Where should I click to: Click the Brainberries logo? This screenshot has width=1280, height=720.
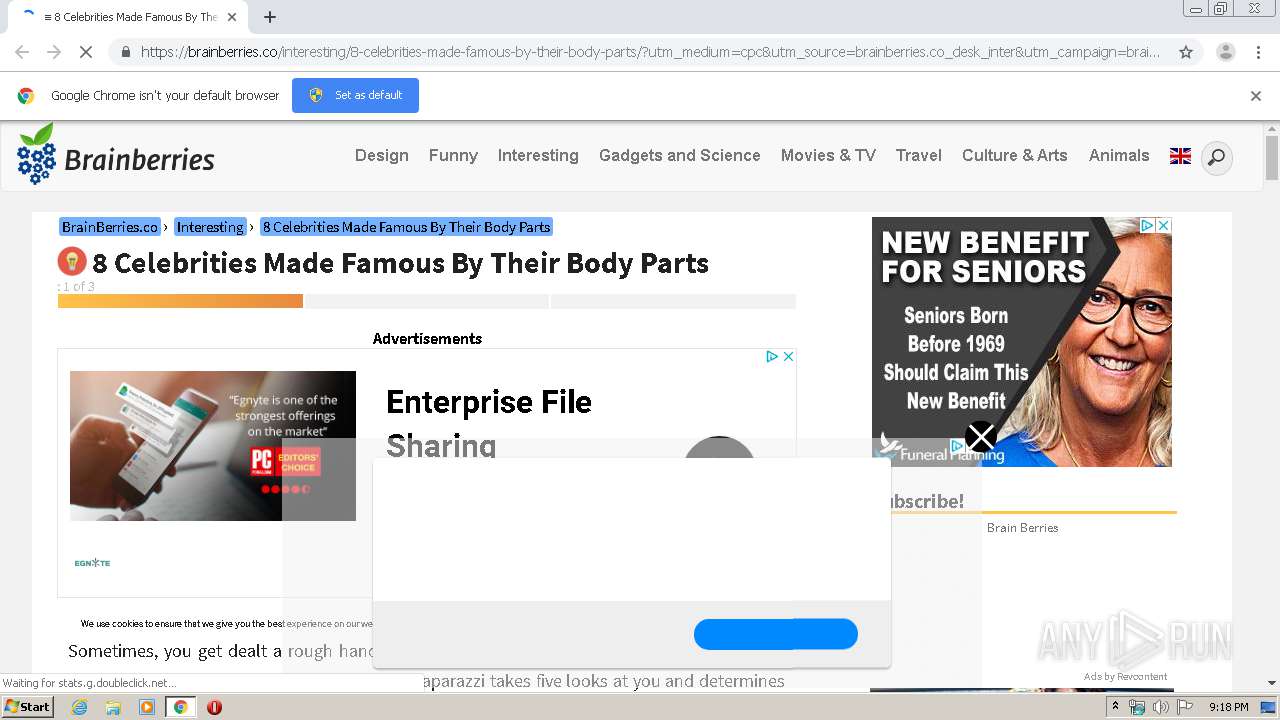(116, 154)
